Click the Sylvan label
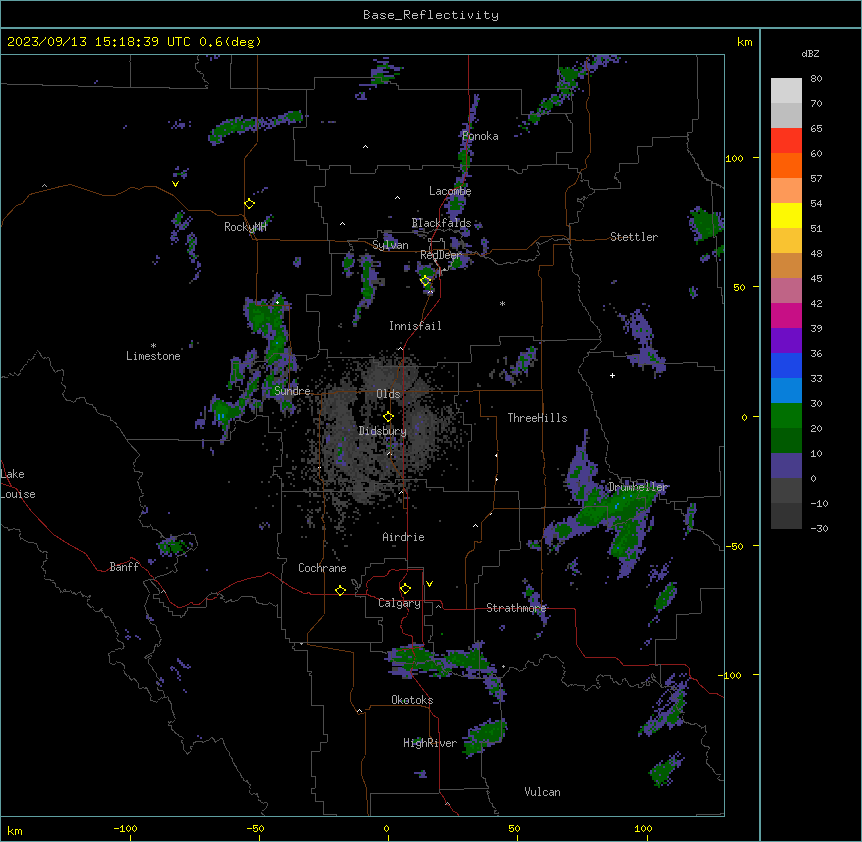The image size is (862, 842). tap(390, 245)
